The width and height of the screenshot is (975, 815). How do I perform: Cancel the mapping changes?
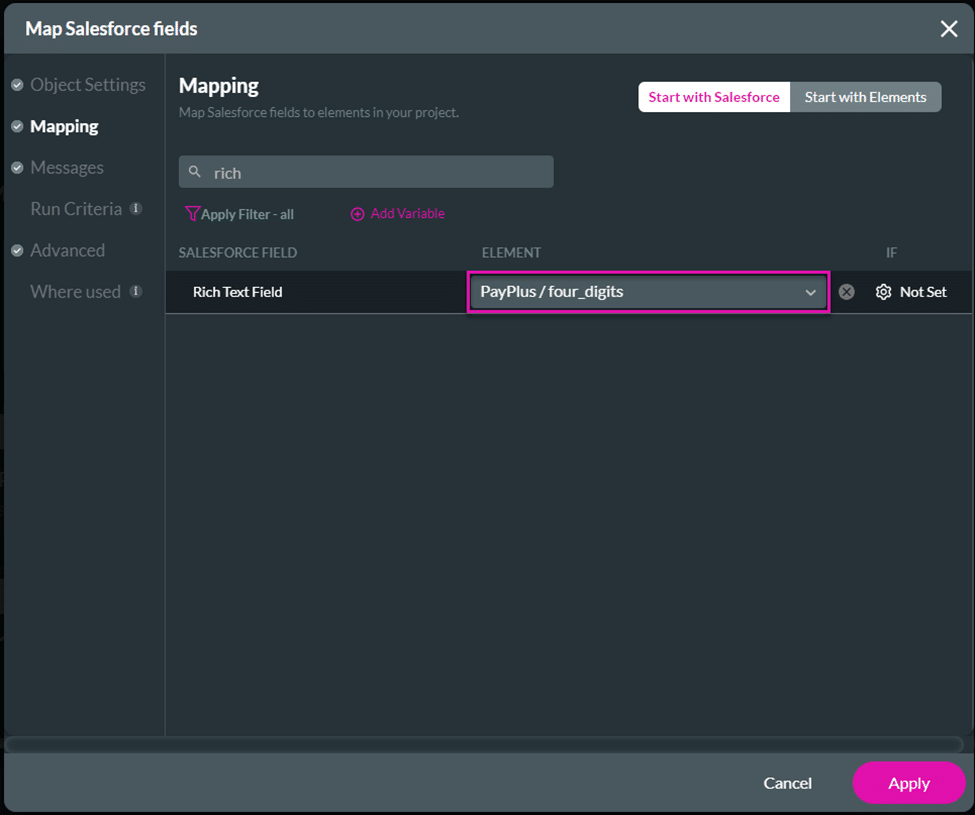(x=787, y=783)
